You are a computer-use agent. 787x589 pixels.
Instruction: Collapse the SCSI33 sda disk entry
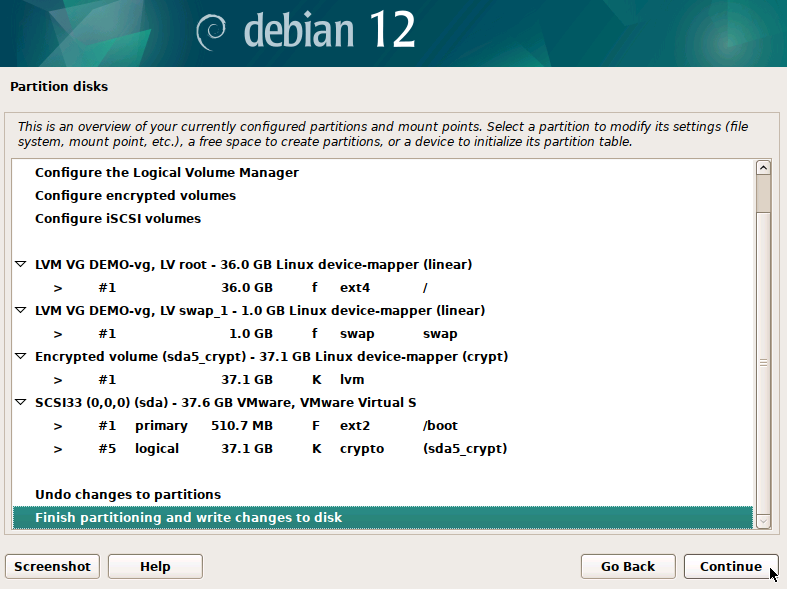click(x=21, y=403)
